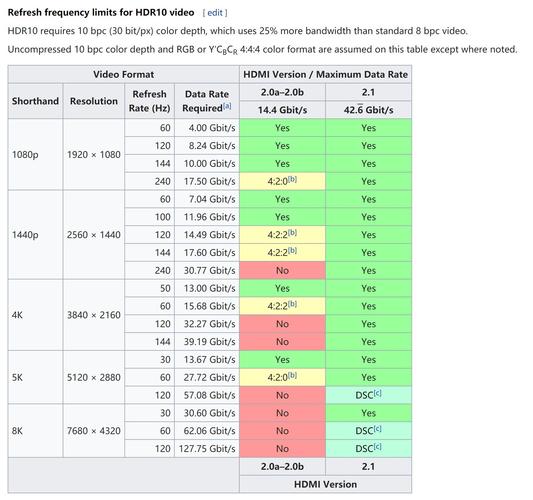The height and width of the screenshot is (500, 533).
Task: Click the 'Shorthand' column header
Action: (35, 101)
